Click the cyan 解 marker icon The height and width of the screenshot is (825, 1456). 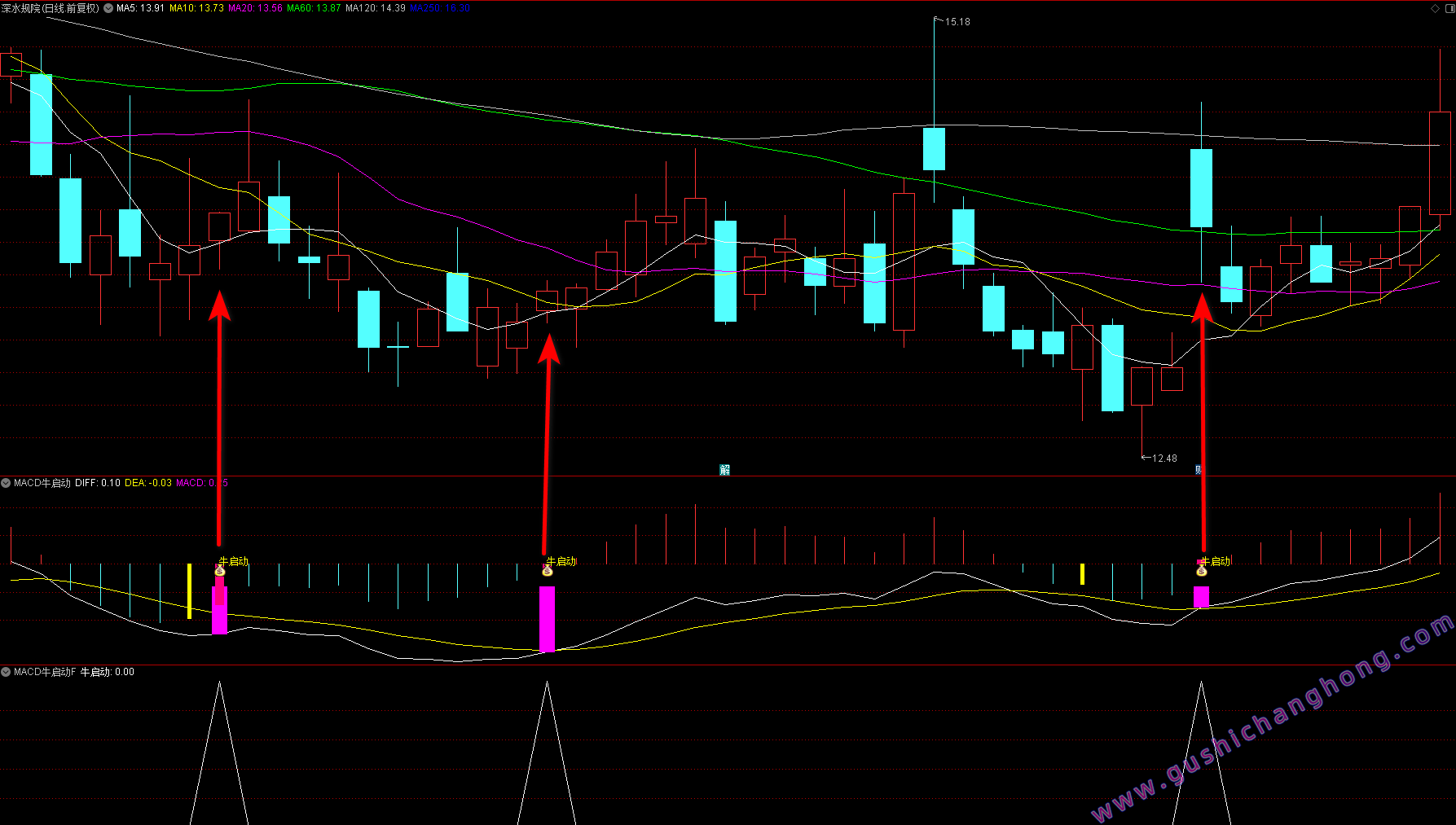coord(725,470)
